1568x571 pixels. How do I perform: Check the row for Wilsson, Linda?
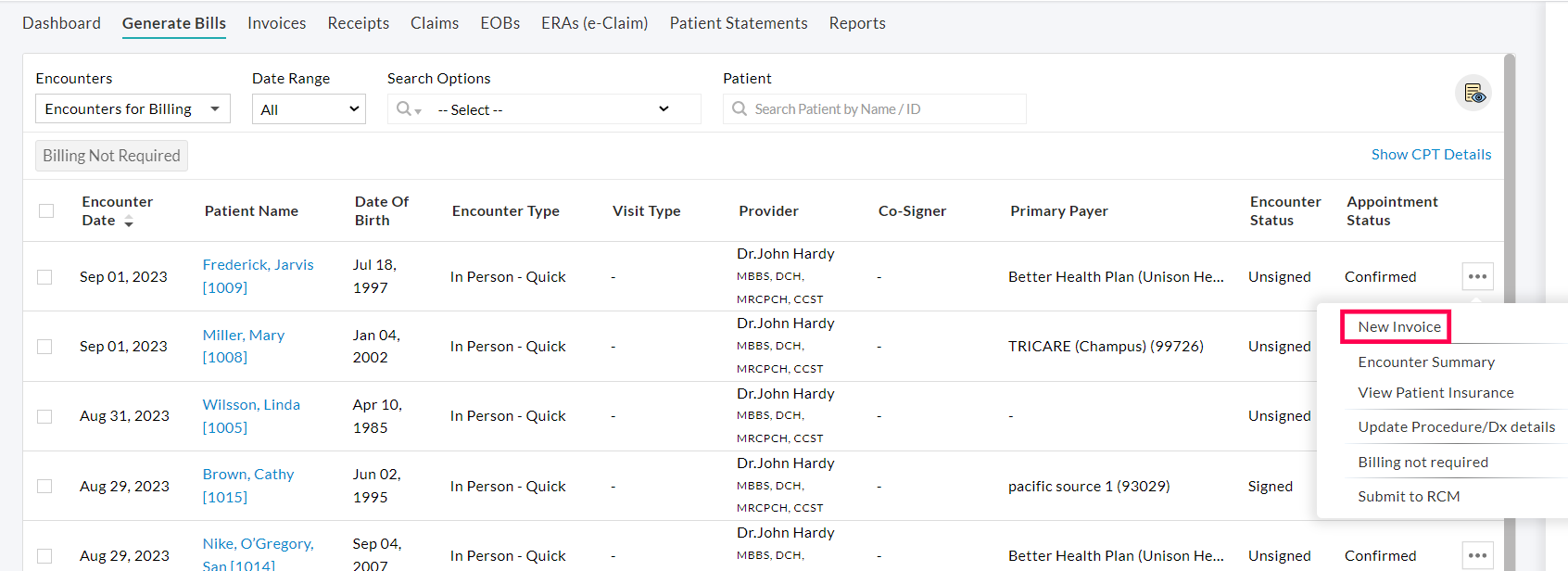coord(44,416)
